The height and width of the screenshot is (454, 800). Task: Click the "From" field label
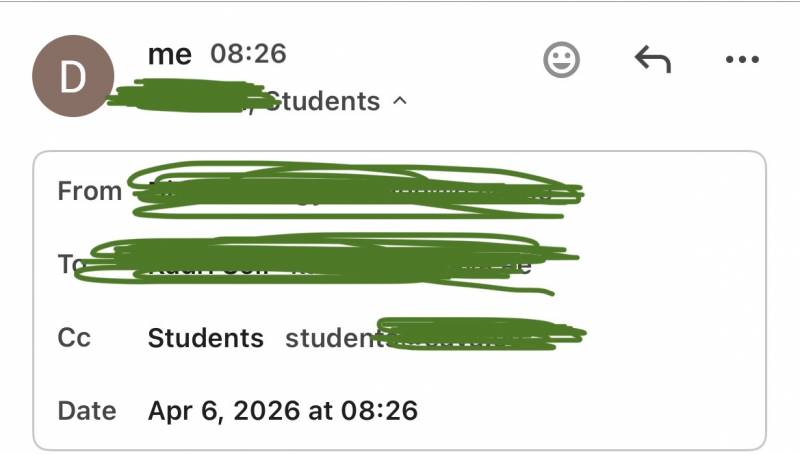[x=89, y=191]
